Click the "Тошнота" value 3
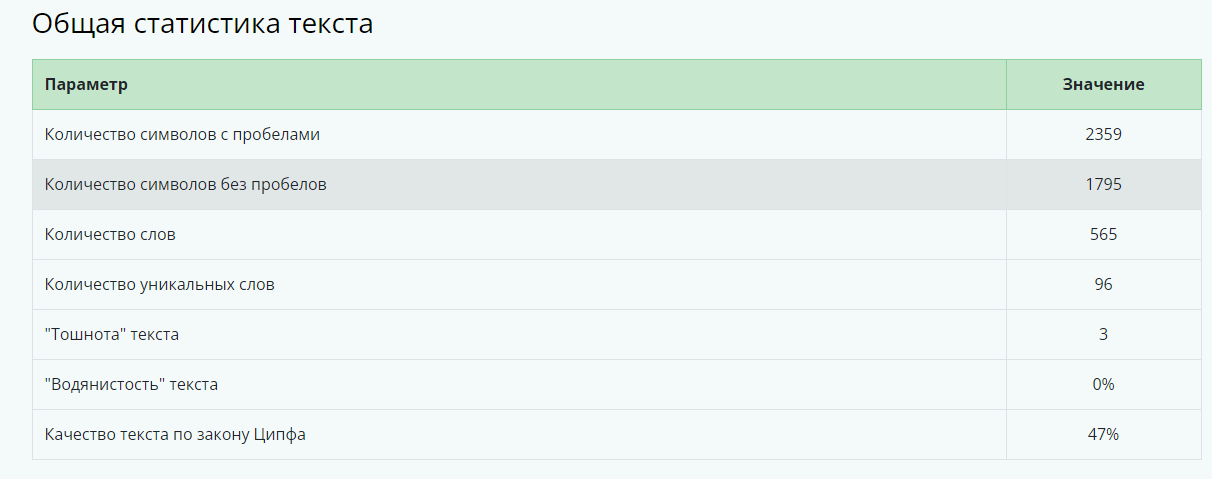Viewport: 1212px width, 479px height. [x=1103, y=334]
